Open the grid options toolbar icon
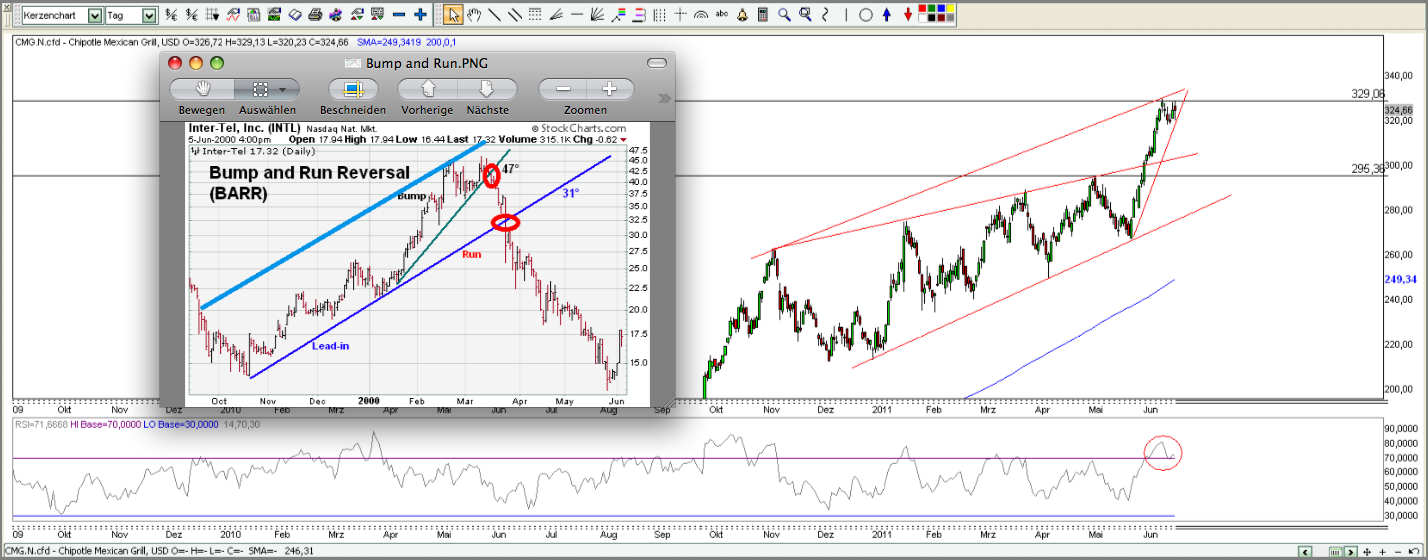The image size is (1428, 560). (212, 15)
